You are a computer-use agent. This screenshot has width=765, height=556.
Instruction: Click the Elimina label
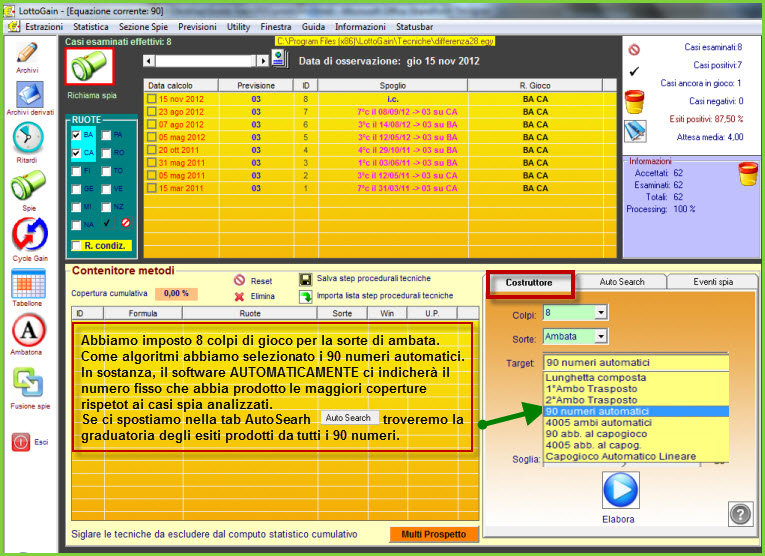262,296
